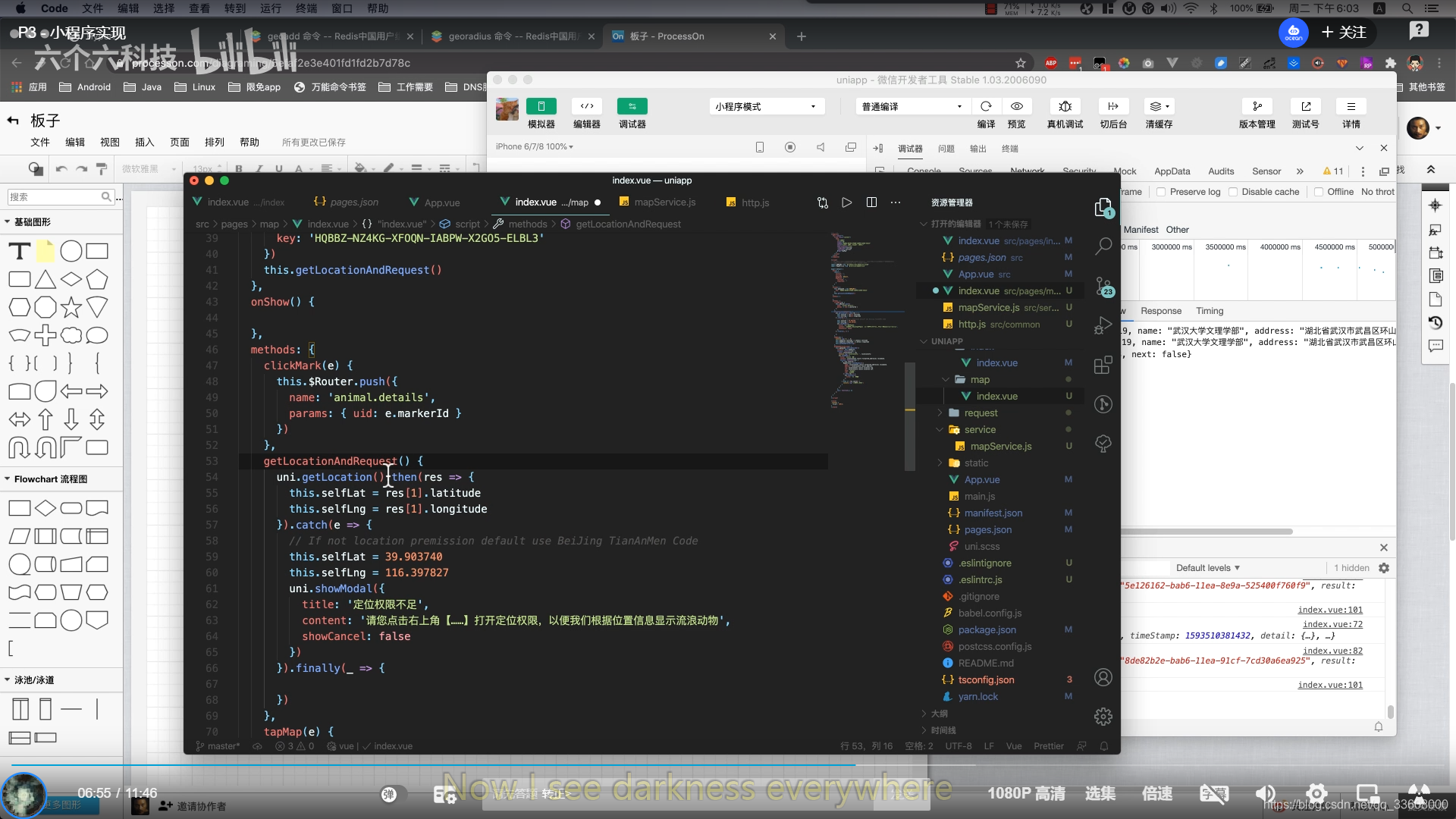Open the Default levels dropdown

click(x=1207, y=568)
